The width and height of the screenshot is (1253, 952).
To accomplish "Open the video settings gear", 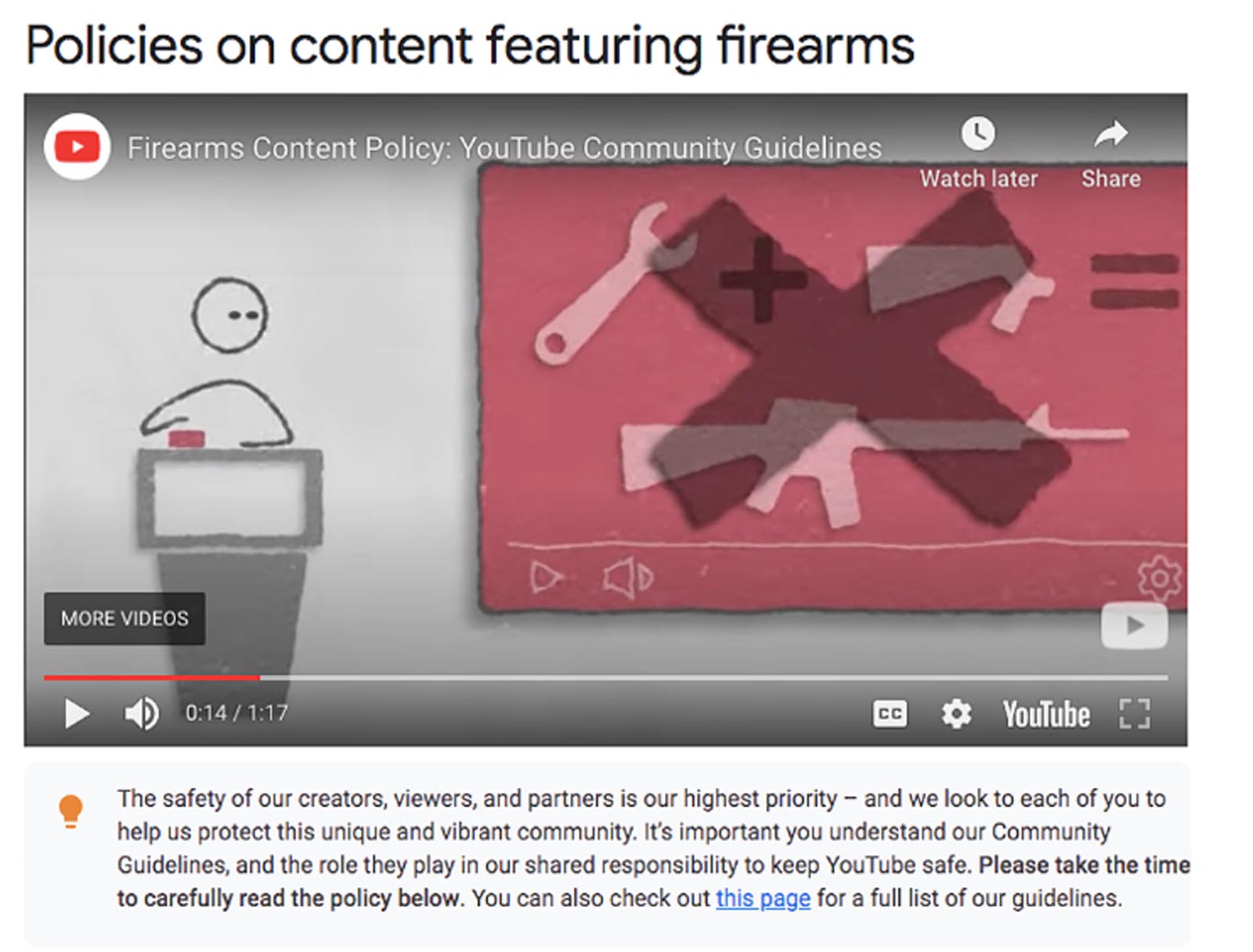I will tap(956, 713).
